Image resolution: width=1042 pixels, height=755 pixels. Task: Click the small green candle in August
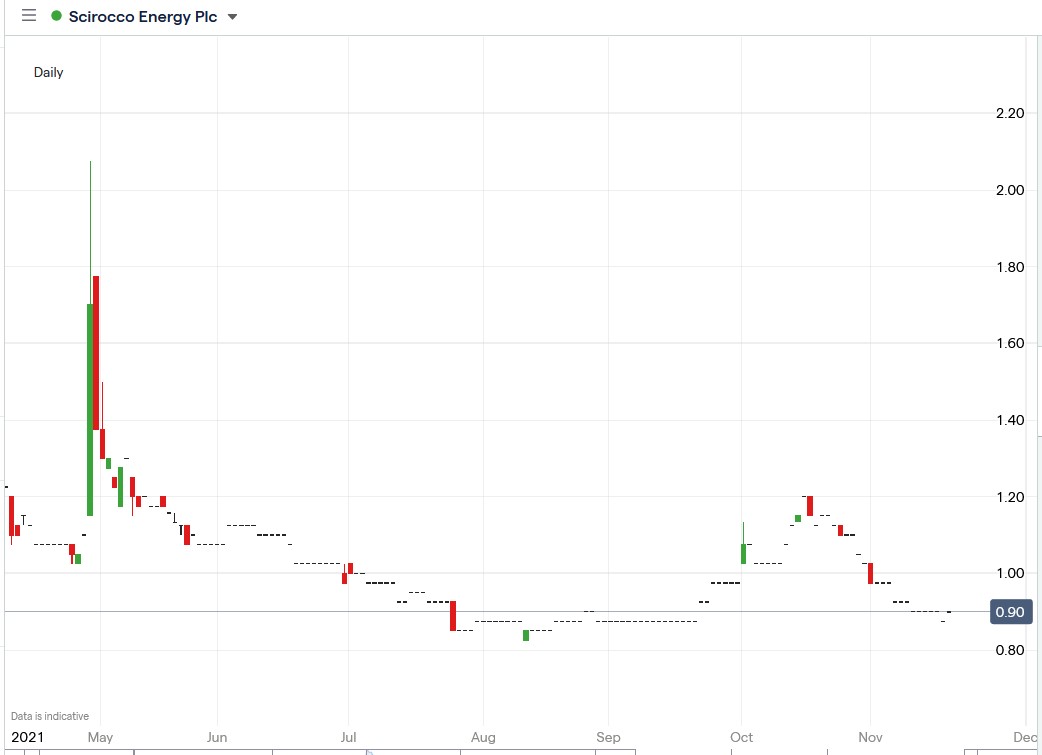pyautogui.click(x=525, y=634)
